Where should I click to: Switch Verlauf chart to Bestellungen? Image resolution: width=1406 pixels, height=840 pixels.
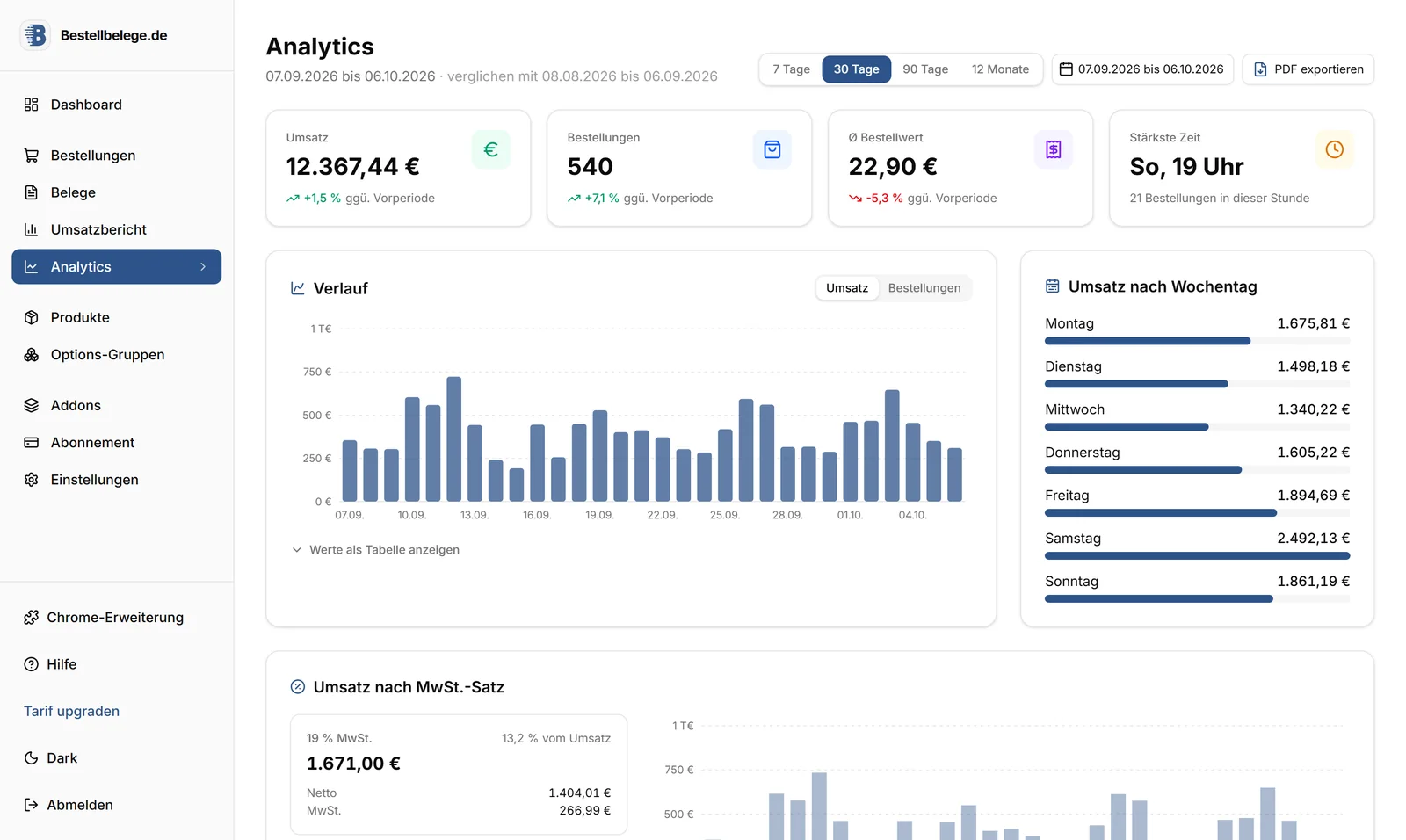coord(924,288)
